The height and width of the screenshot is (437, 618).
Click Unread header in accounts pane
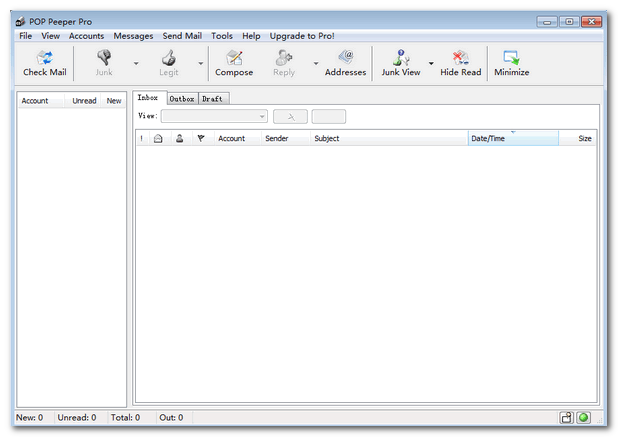coord(84,101)
